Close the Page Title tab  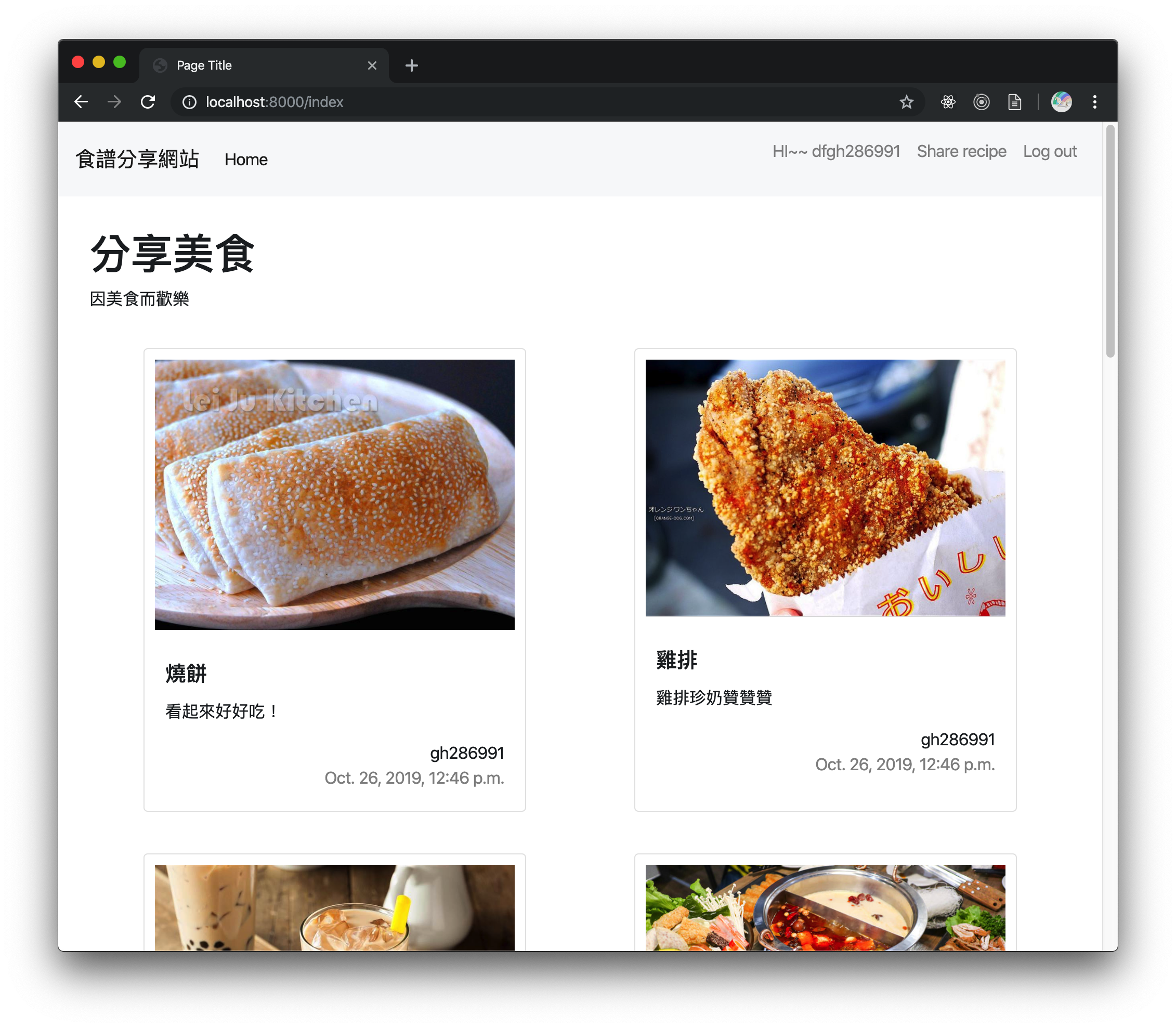pos(372,65)
